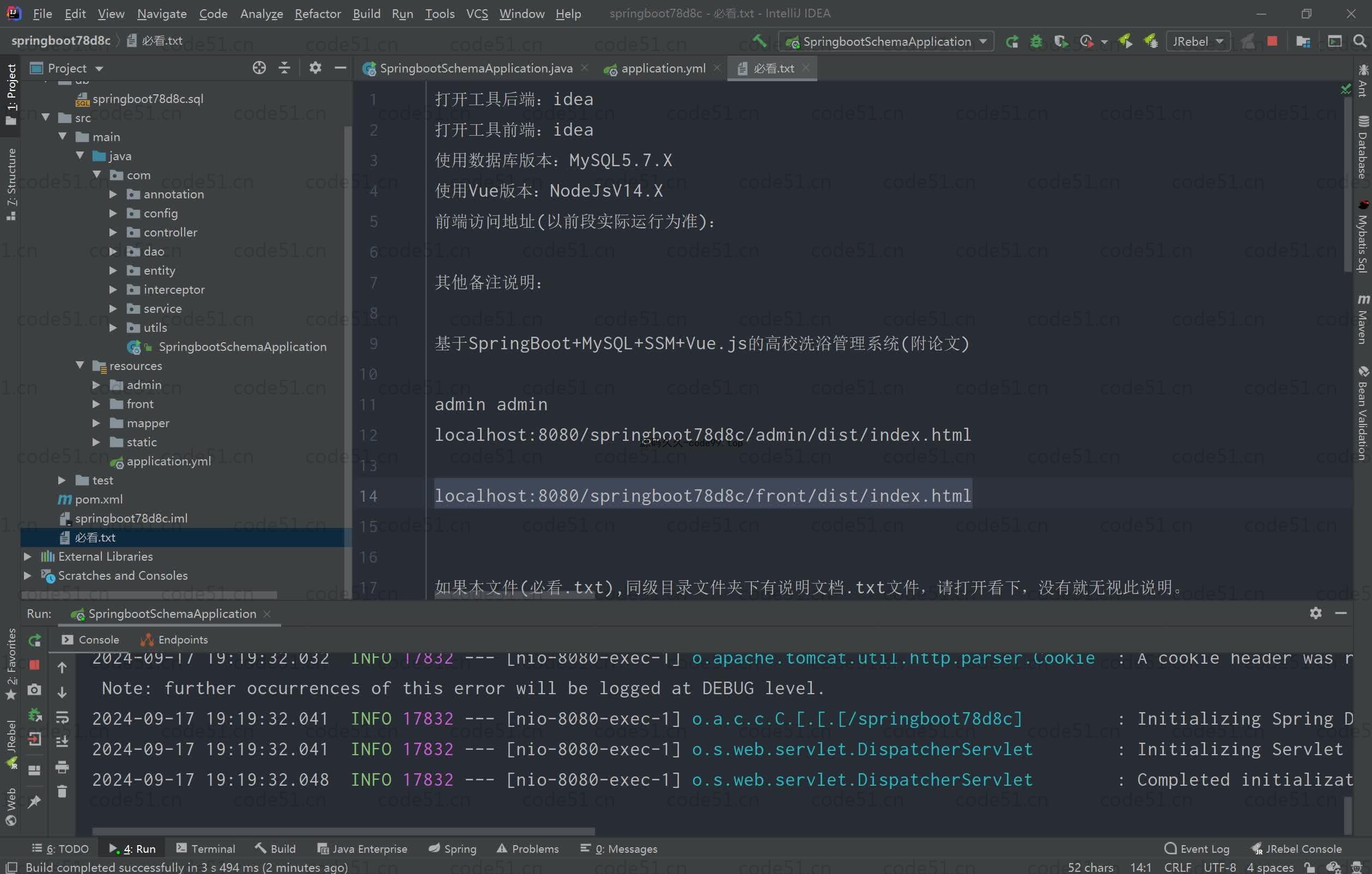Open Bean Validation tool window
This screenshot has height=874, width=1372.
click(1363, 413)
